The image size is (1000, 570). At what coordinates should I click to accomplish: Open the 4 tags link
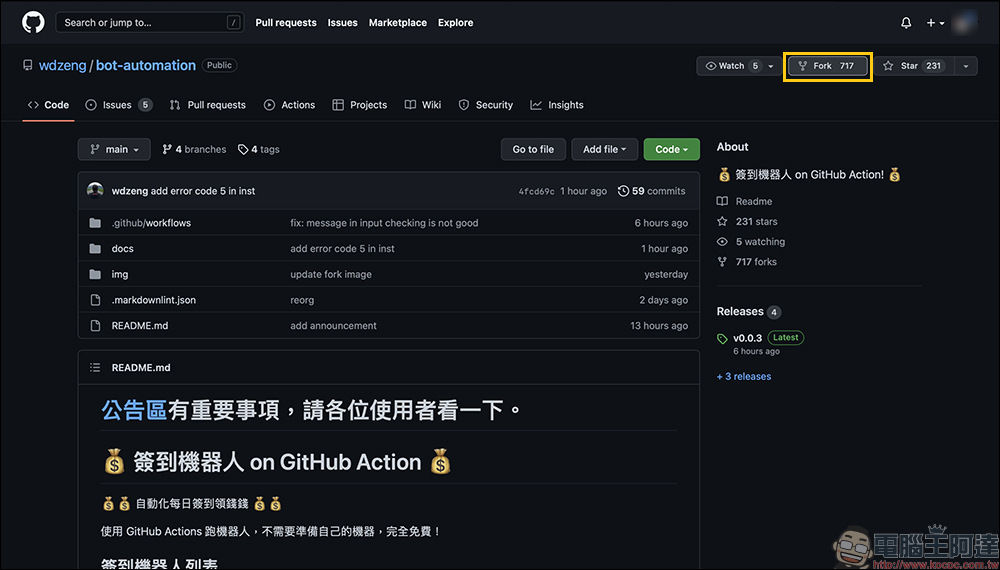tap(259, 149)
